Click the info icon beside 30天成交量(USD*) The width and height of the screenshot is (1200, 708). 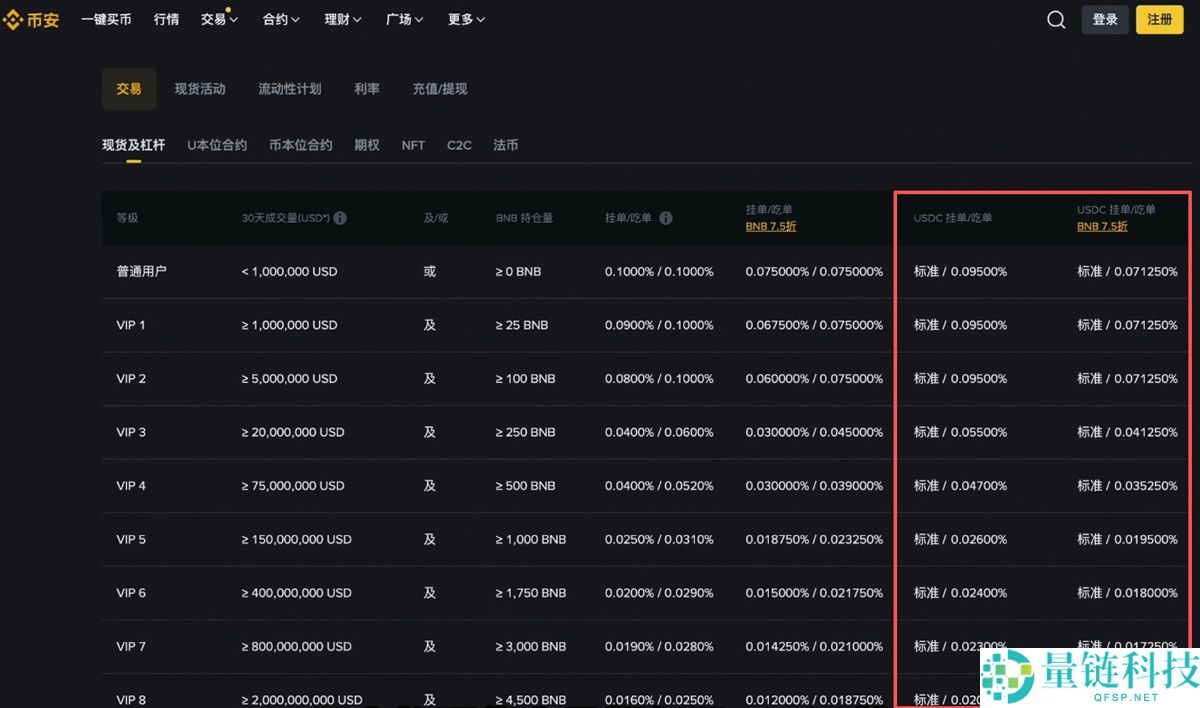(340, 217)
